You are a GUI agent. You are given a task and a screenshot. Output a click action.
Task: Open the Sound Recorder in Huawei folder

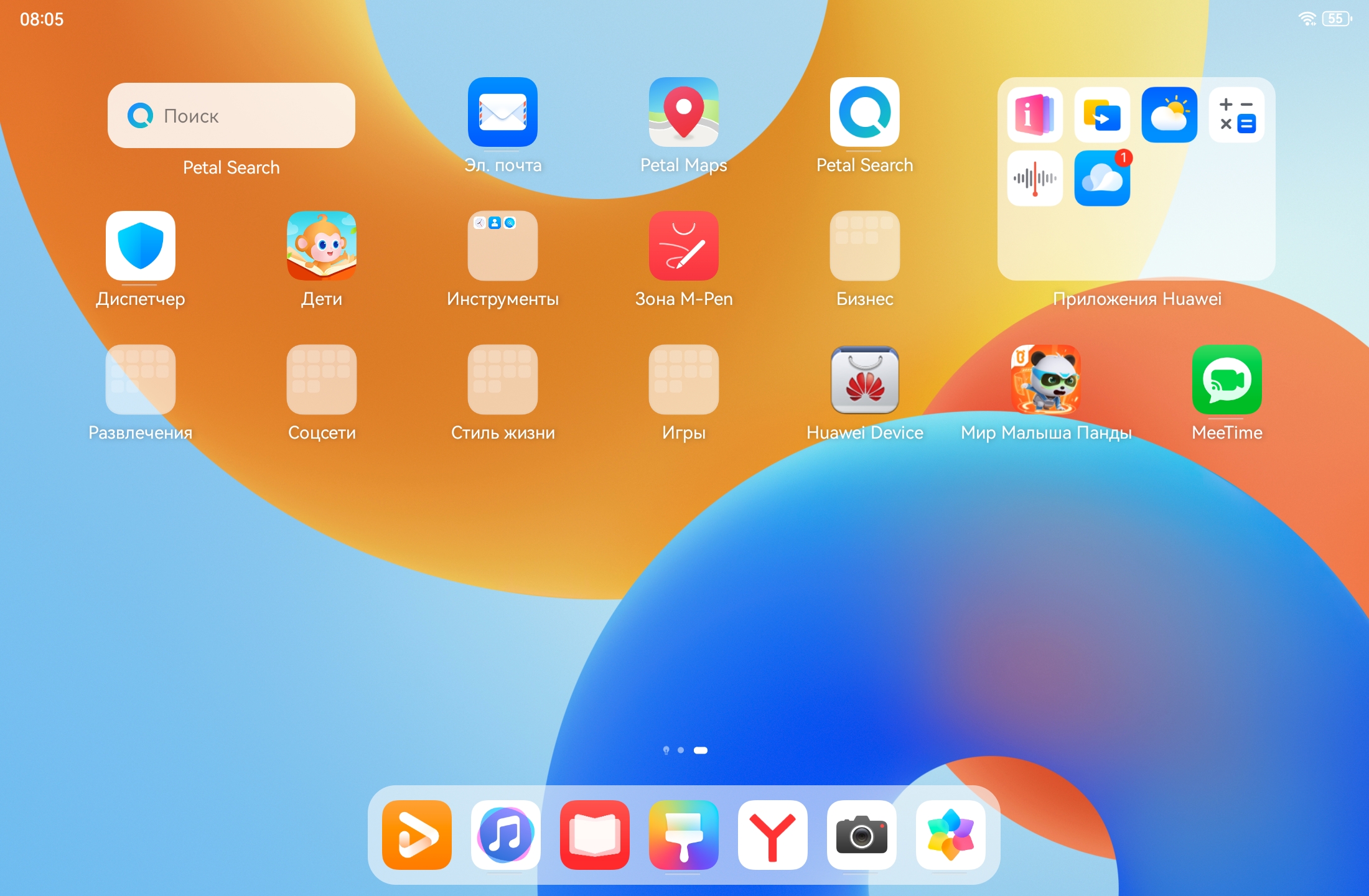tap(1035, 179)
